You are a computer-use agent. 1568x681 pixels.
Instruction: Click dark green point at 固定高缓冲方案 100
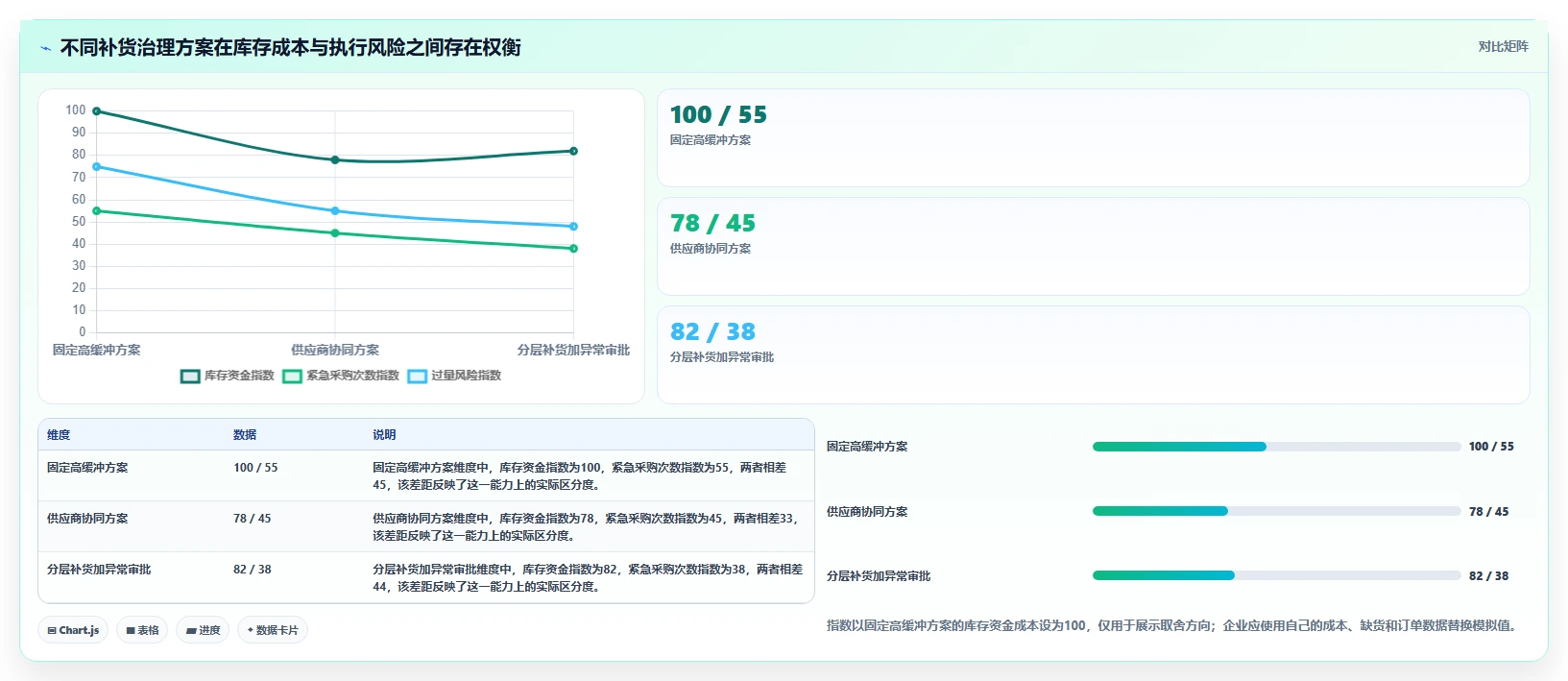click(96, 111)
